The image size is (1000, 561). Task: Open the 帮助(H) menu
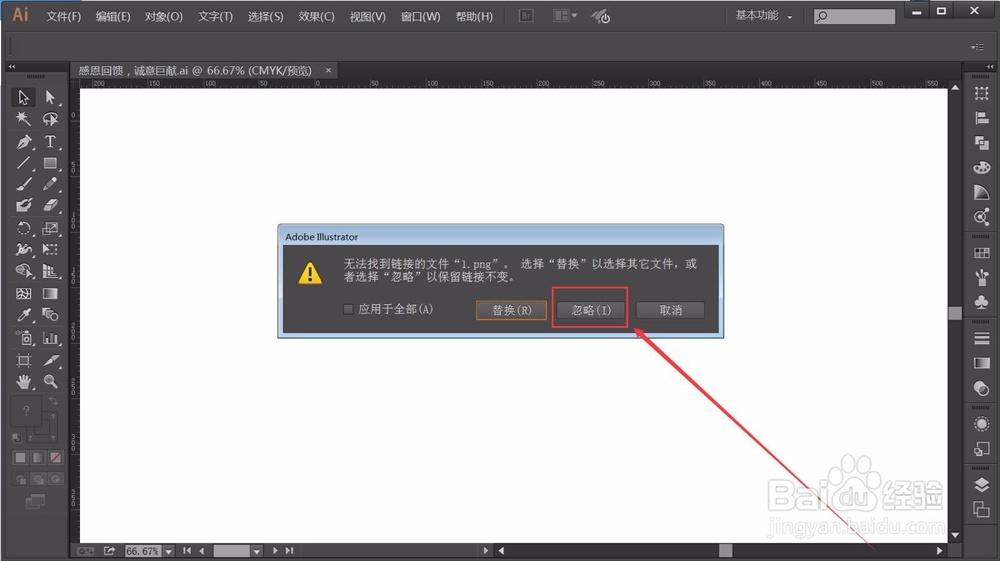[x=474, y=16]
